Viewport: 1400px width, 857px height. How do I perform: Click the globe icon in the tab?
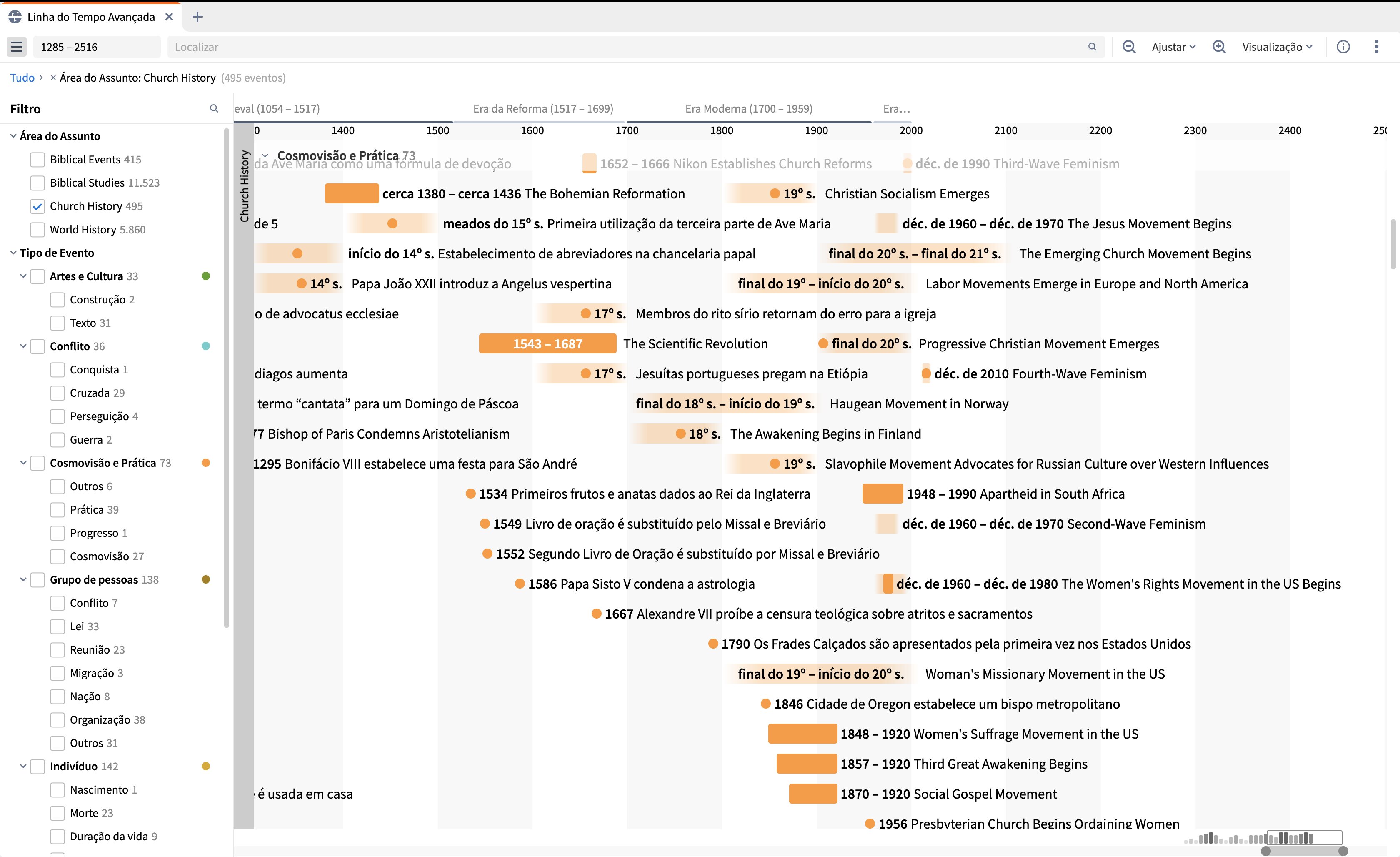point(15,17)
